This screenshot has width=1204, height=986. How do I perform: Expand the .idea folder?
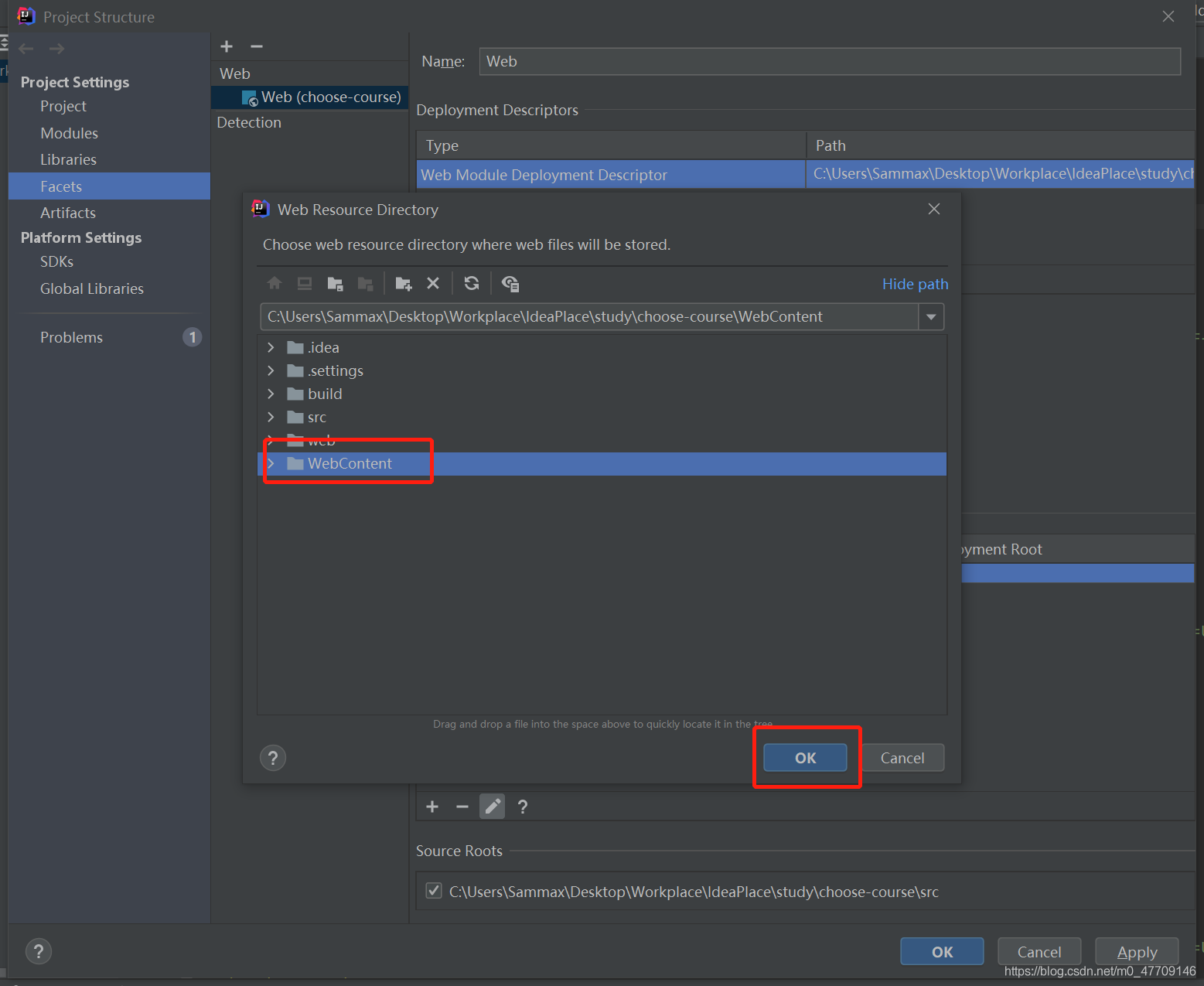271,347
